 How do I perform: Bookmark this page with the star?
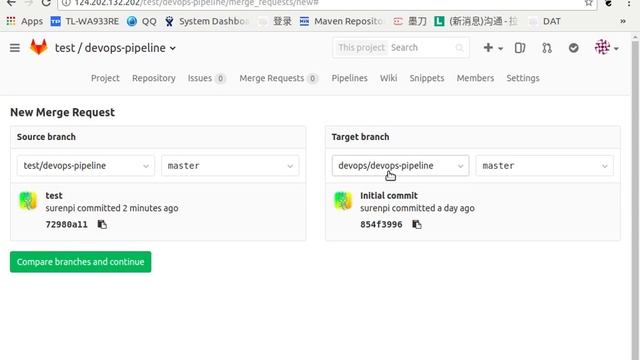(588, 3)
